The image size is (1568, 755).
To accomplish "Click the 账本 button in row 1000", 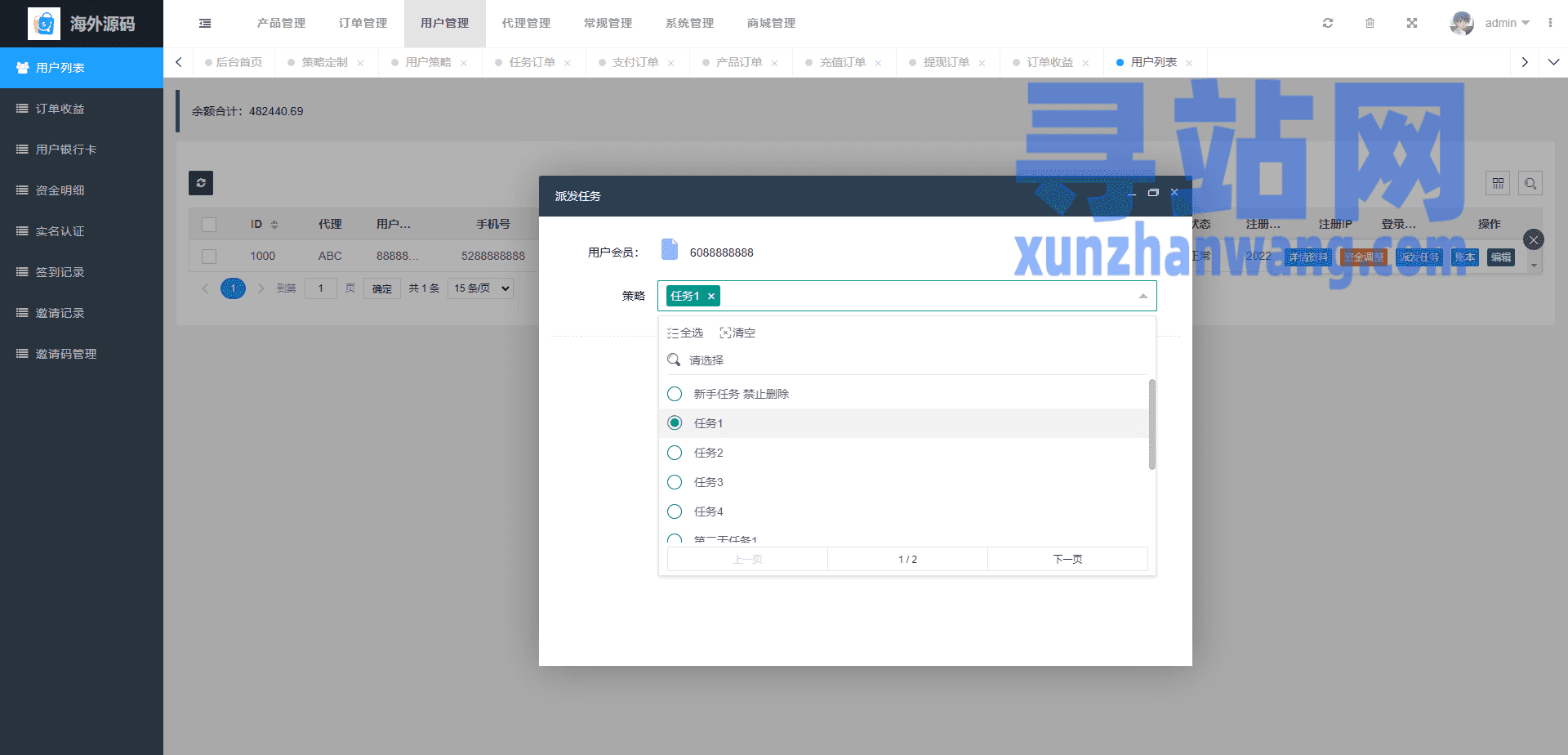I will pos(1465,257).
